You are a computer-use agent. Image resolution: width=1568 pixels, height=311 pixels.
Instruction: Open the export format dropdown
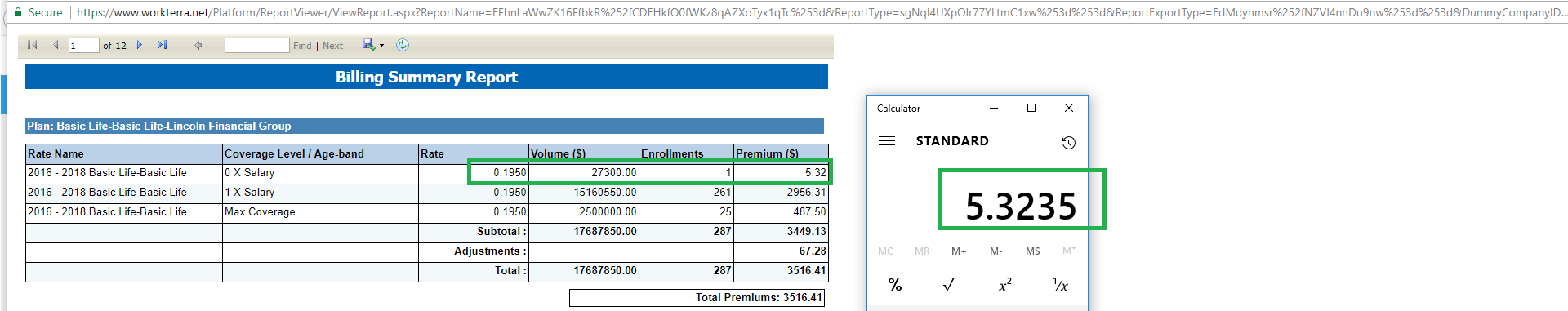[x=381, y=46]
